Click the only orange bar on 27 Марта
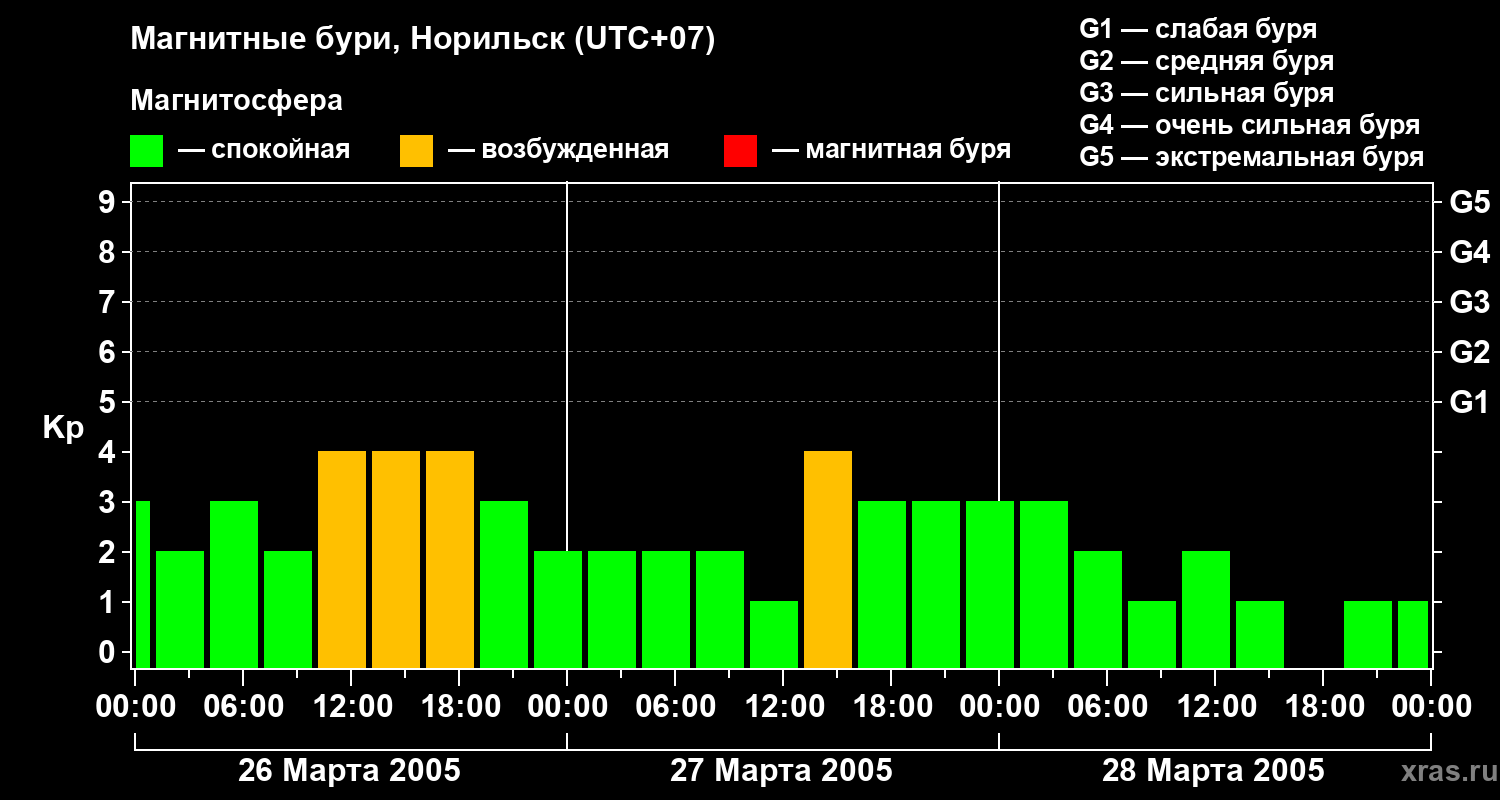Screen dimensions: 1500x800 [x=828, y=559]
